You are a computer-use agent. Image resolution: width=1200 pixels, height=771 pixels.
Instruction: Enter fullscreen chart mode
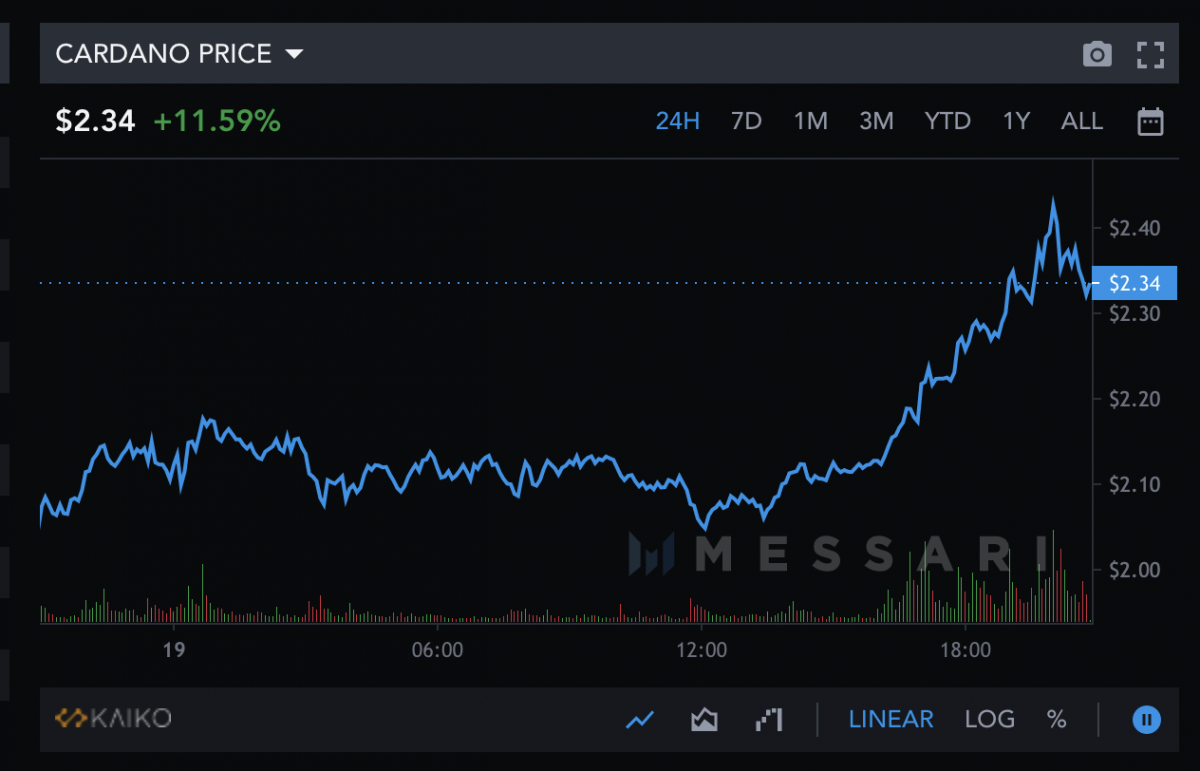pyautogui.click(x=1151, y=54)
